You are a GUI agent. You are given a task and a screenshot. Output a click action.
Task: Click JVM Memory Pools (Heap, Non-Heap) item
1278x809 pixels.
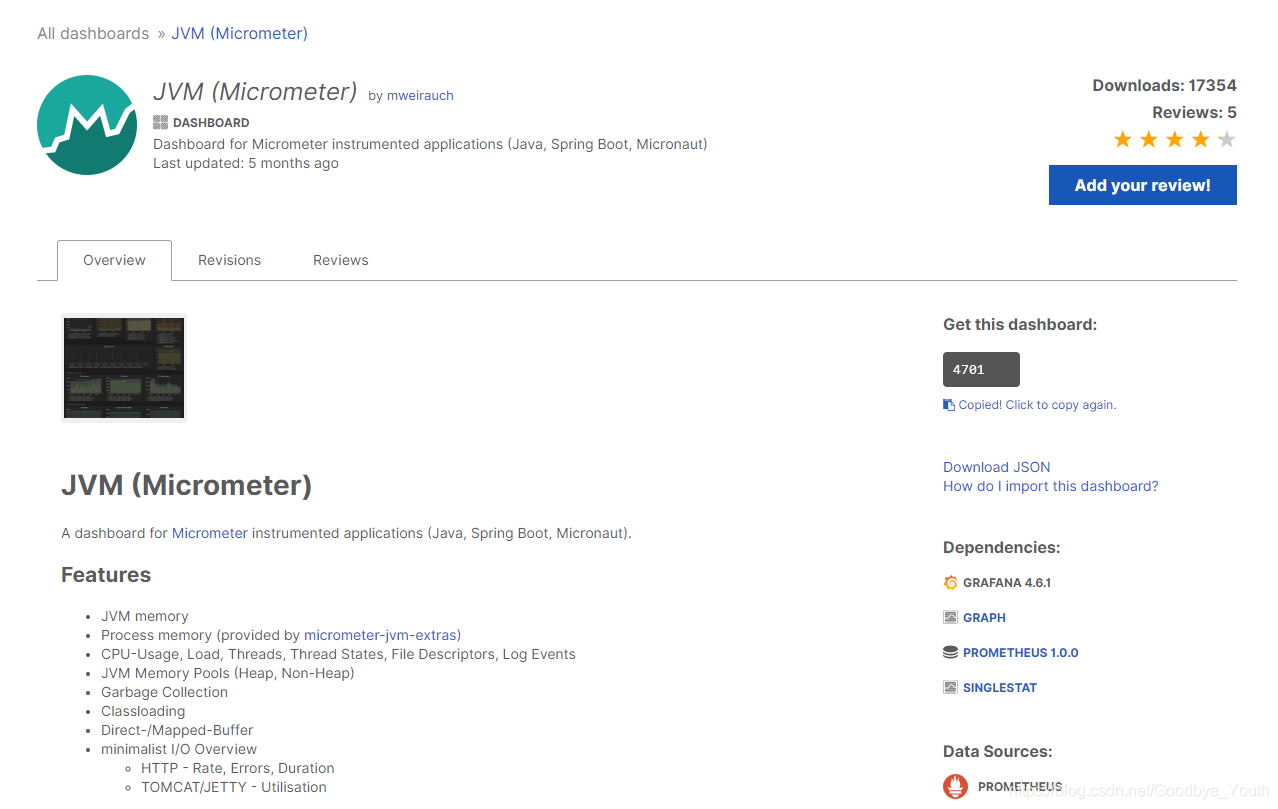coord(228,673)
